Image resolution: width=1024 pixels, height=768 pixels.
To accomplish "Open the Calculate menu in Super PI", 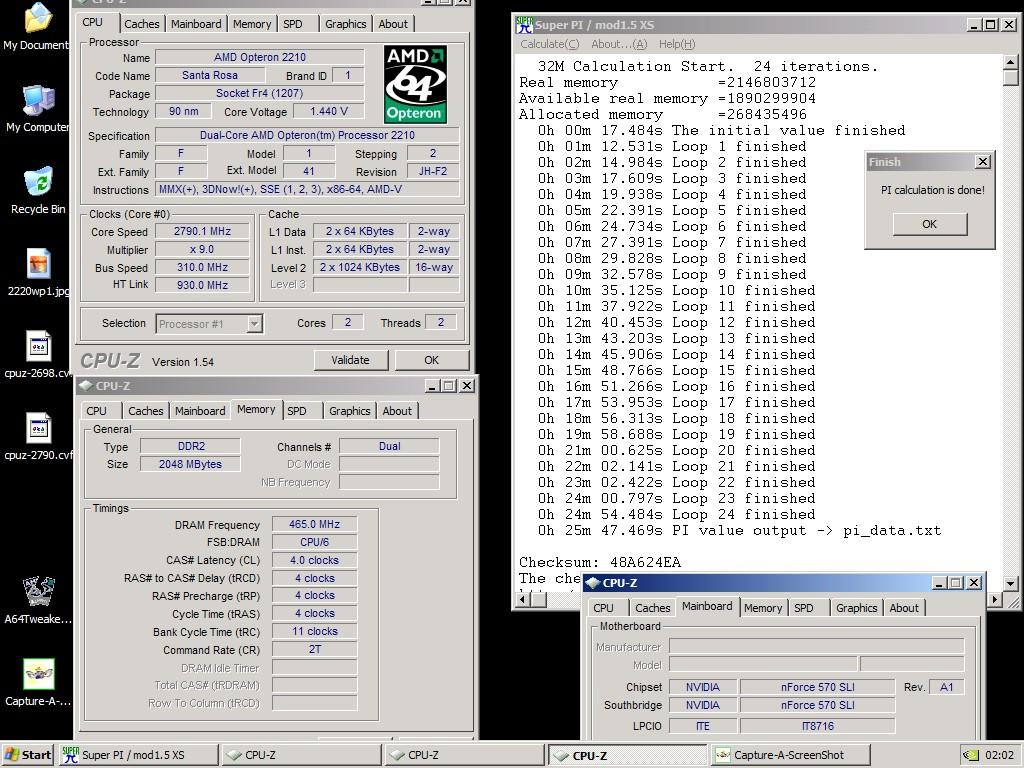I will click(549, 44).
